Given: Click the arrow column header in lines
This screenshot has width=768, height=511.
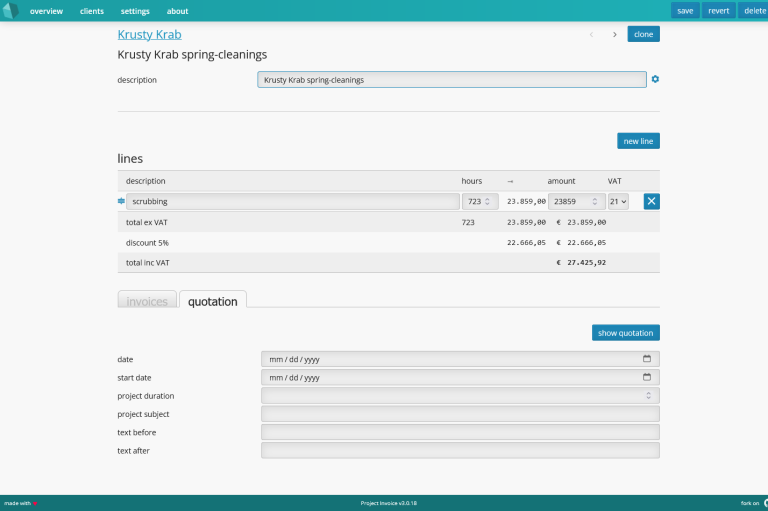Looking at the screenshot, I should coord(510,181).
